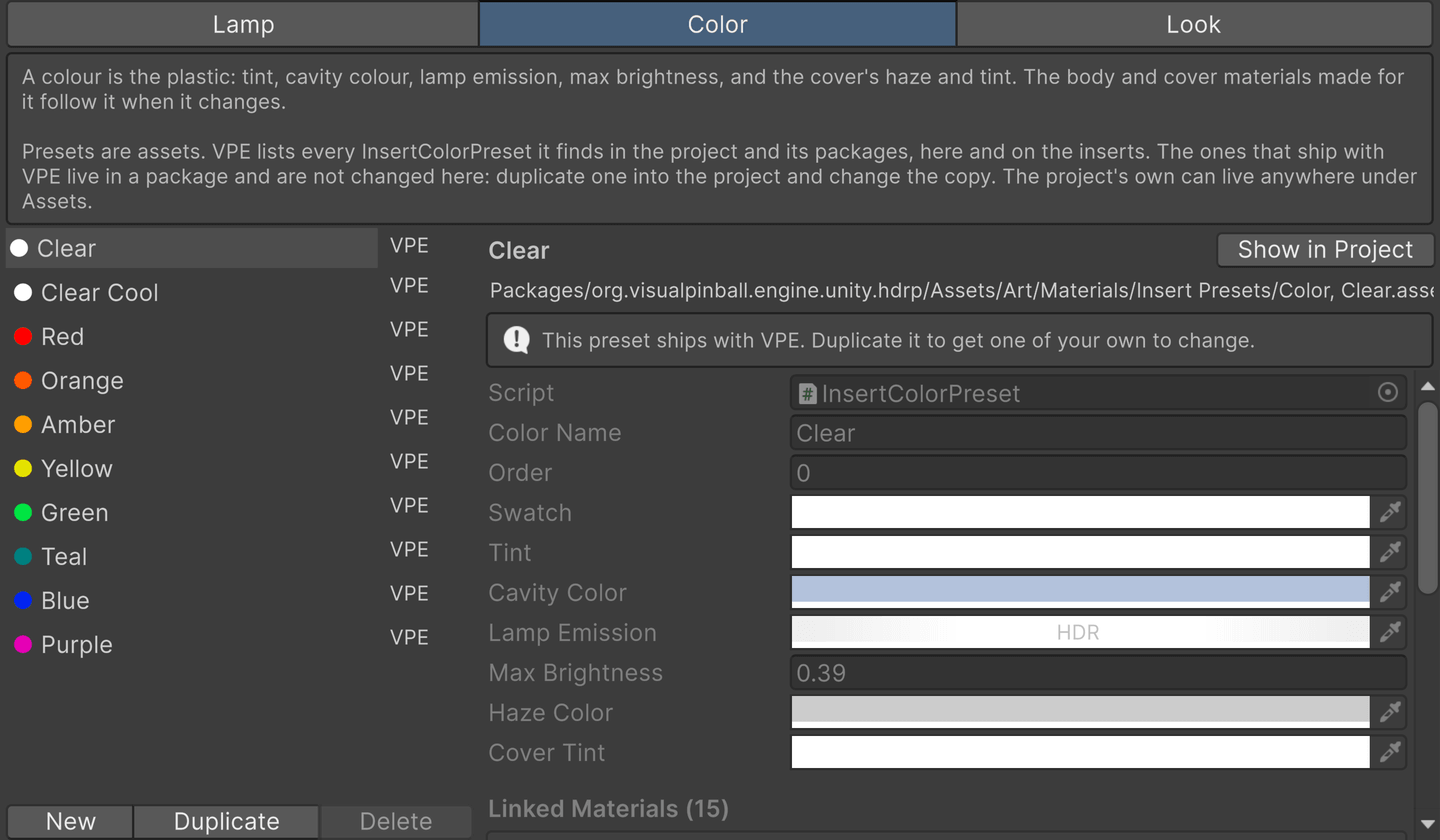This screenshot has width=1440, height=840.
Task: Click the Linked Materials (15) heading
Action: (608, 808)
